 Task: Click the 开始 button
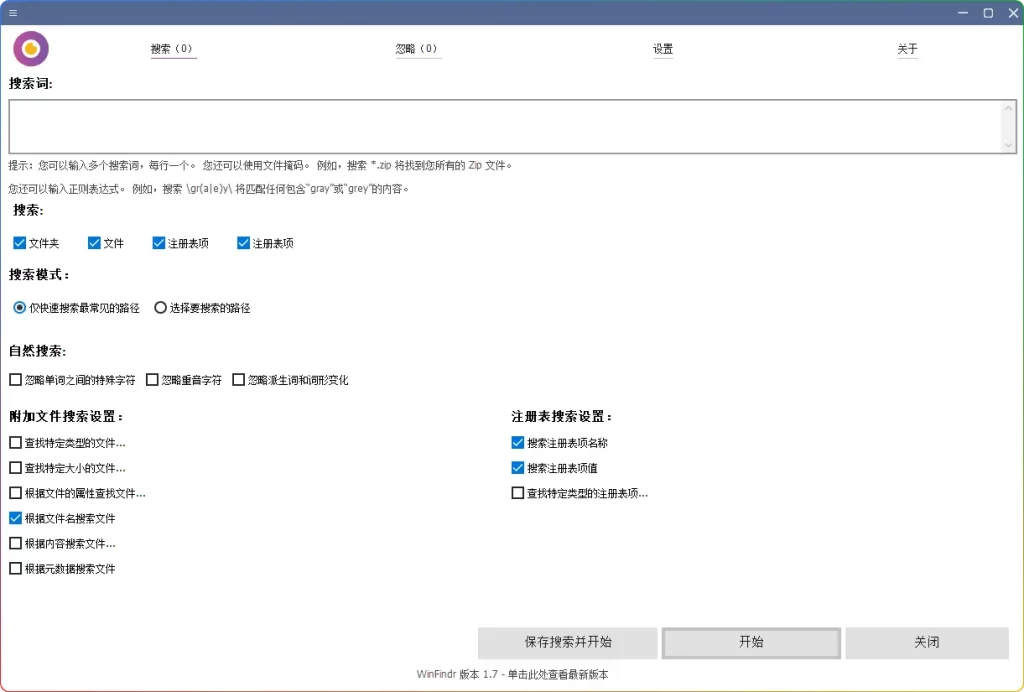[x=751, y=643]
